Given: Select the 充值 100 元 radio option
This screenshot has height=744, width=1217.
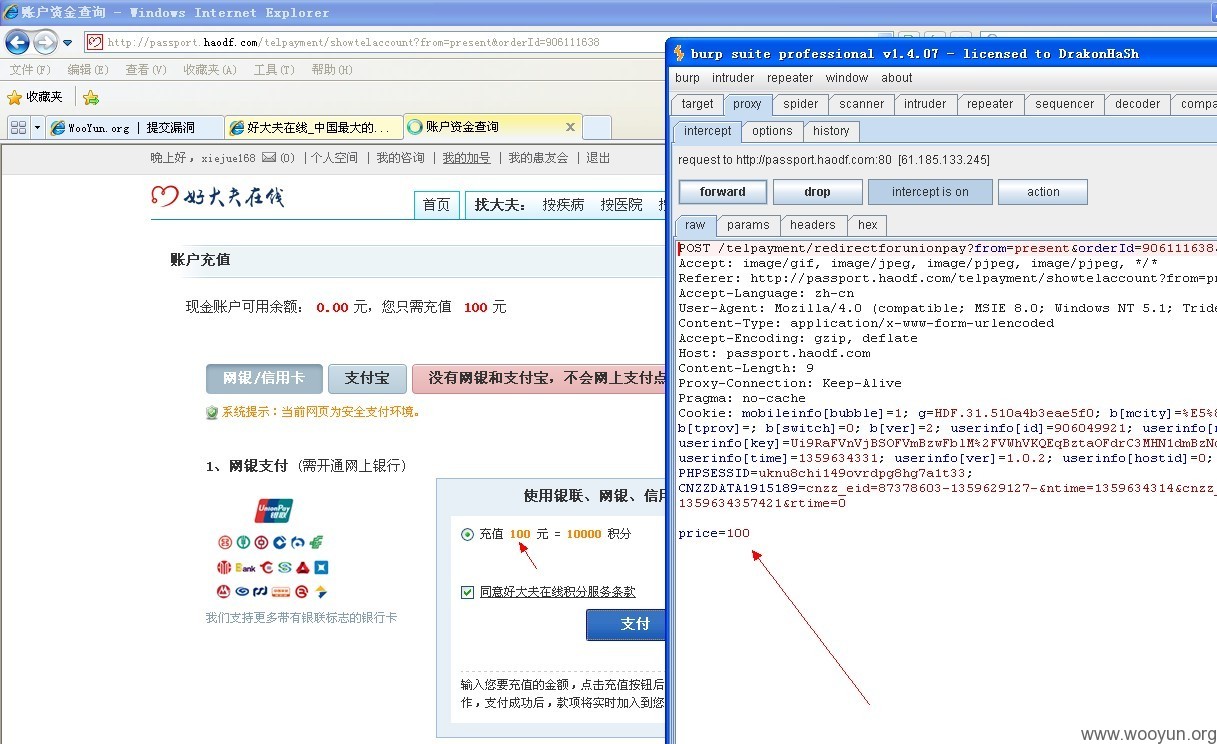Looking at the screenshot, I should [467, 534].
